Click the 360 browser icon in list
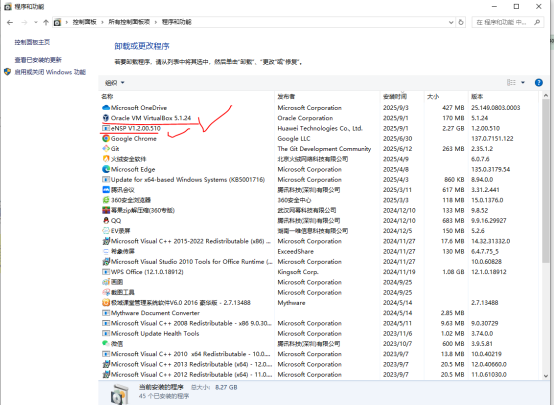This screenshot has width=554, height=406. (x=106, y=200)
